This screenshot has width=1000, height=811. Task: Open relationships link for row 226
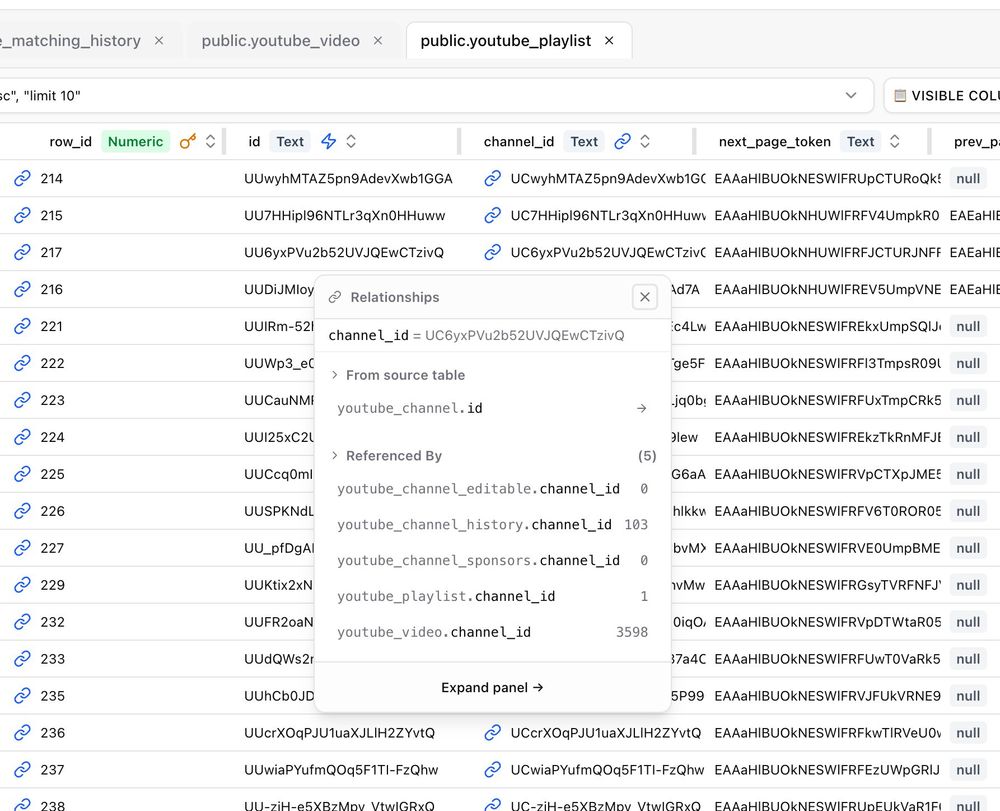[x=22, y=511]
